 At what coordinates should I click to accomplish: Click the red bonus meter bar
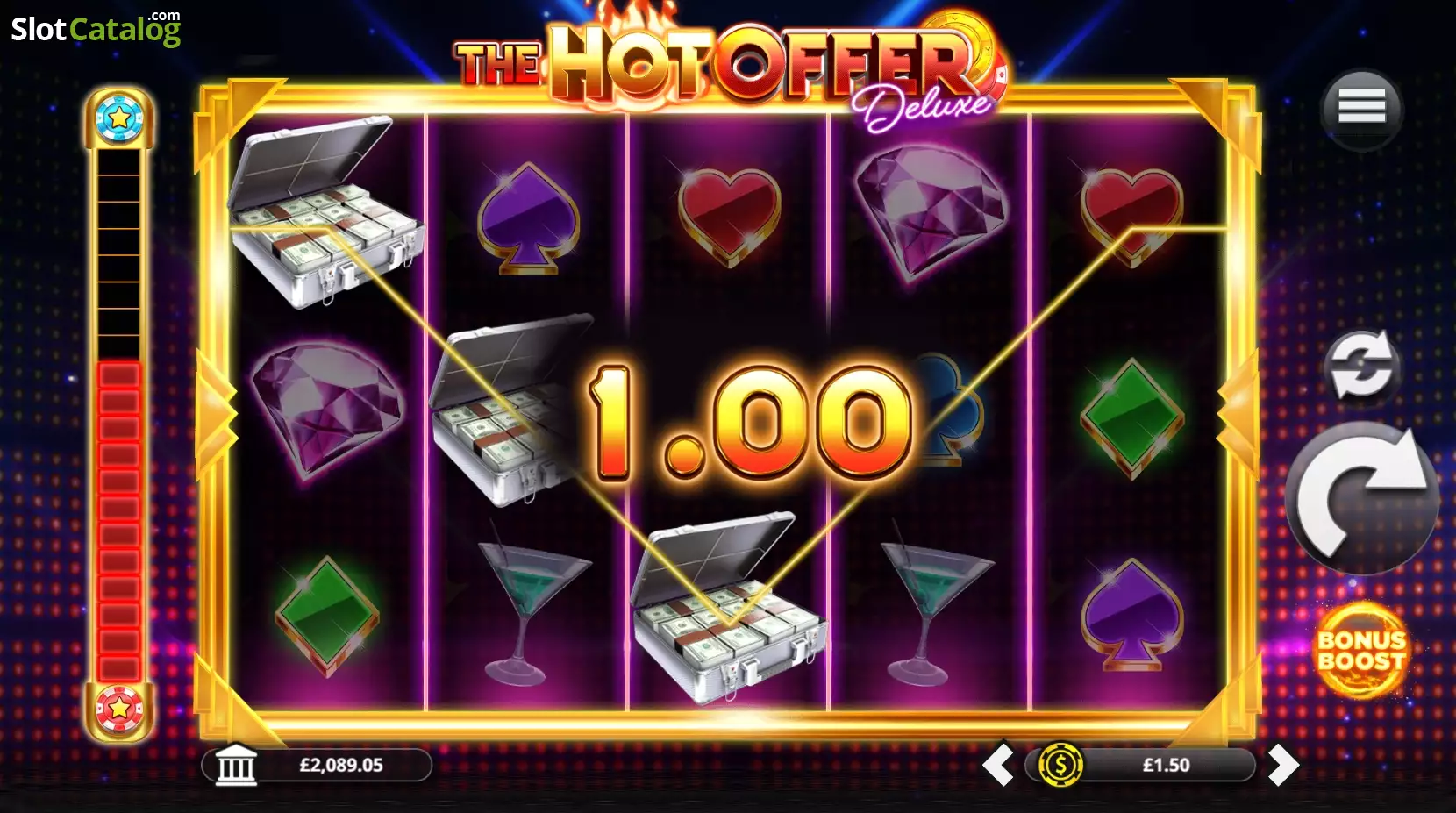(x=119, y=521)
